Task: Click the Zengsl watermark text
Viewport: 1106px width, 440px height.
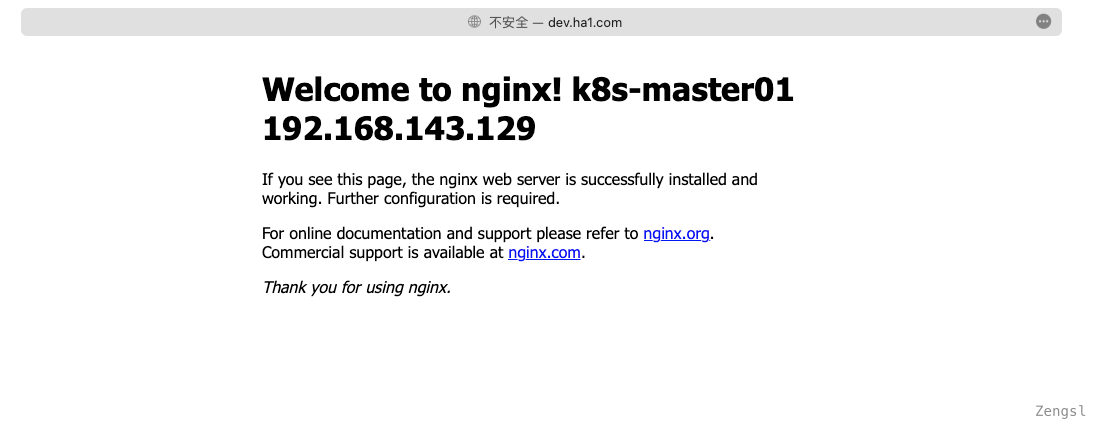Action: click(1060, 411)
